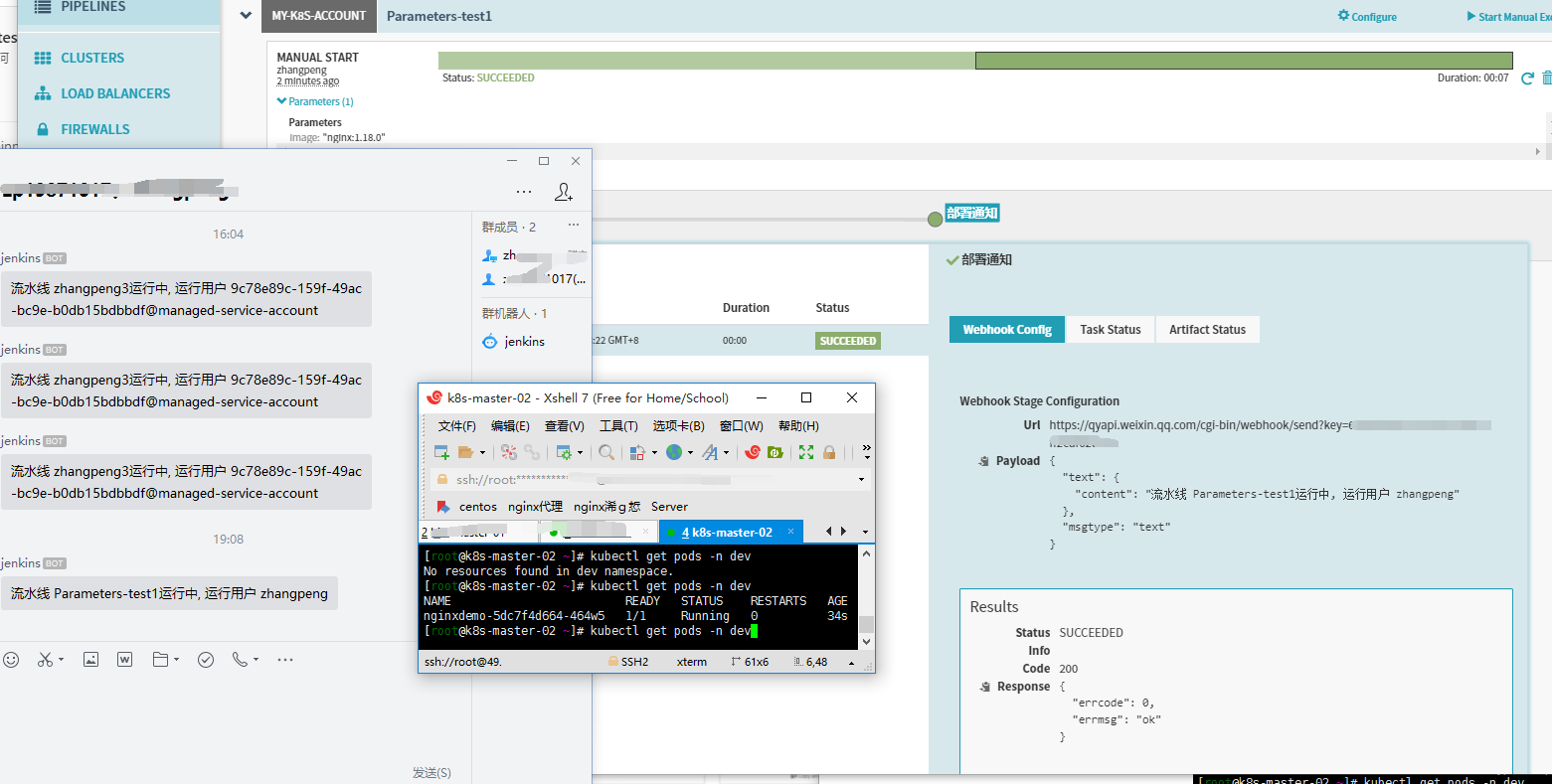This screenshot has height=784, width=1552.
Task: Open the dropdown arrow beside the phone icon
Action: point(256,660)
